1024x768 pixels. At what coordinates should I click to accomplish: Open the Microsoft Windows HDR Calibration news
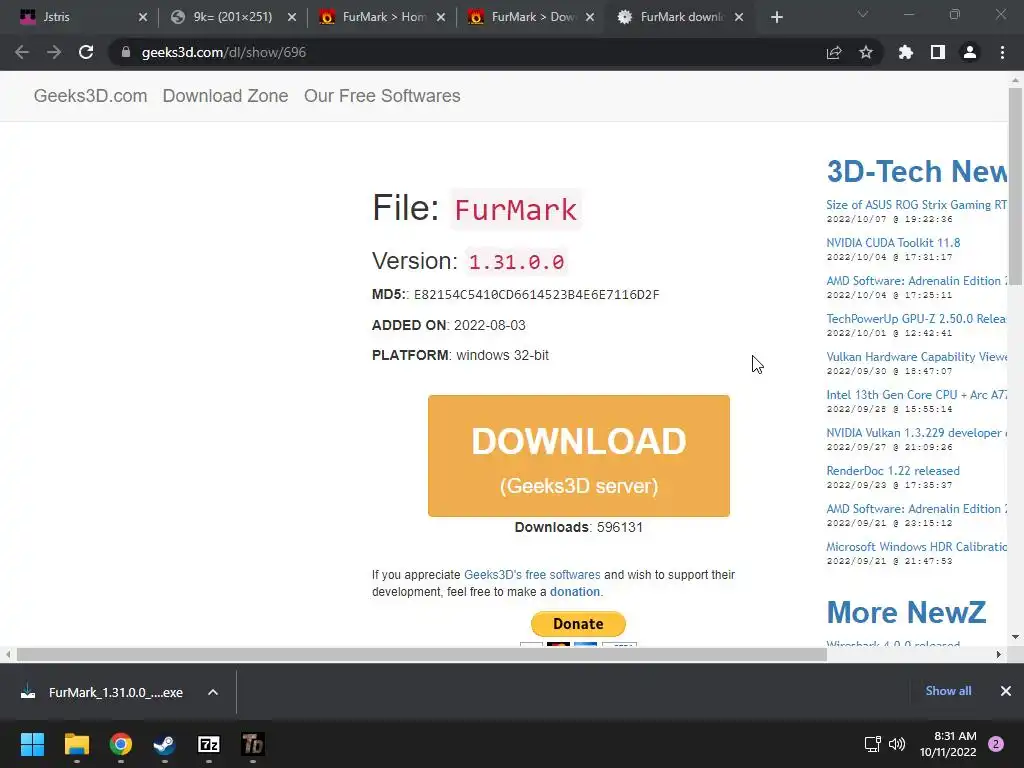[916, 547]
